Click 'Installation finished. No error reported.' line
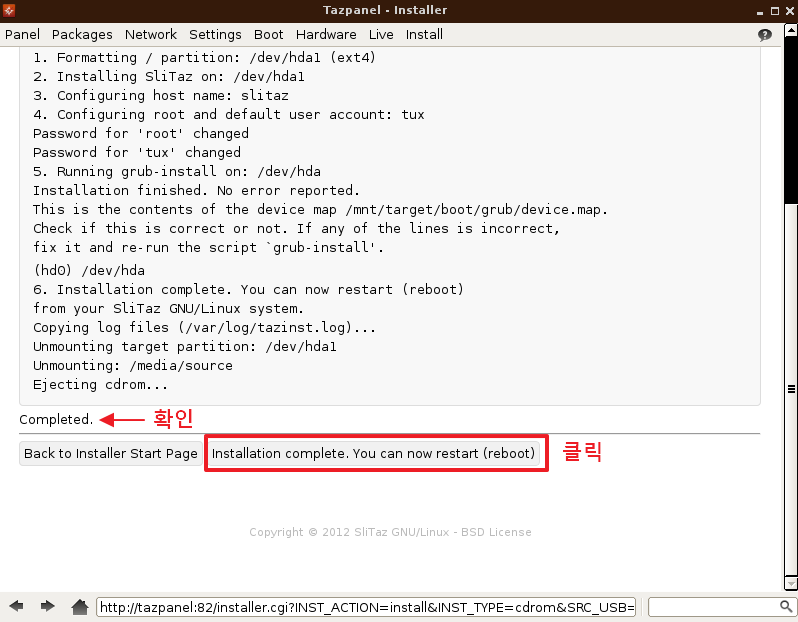798x622 pixels. click(196, 190)
